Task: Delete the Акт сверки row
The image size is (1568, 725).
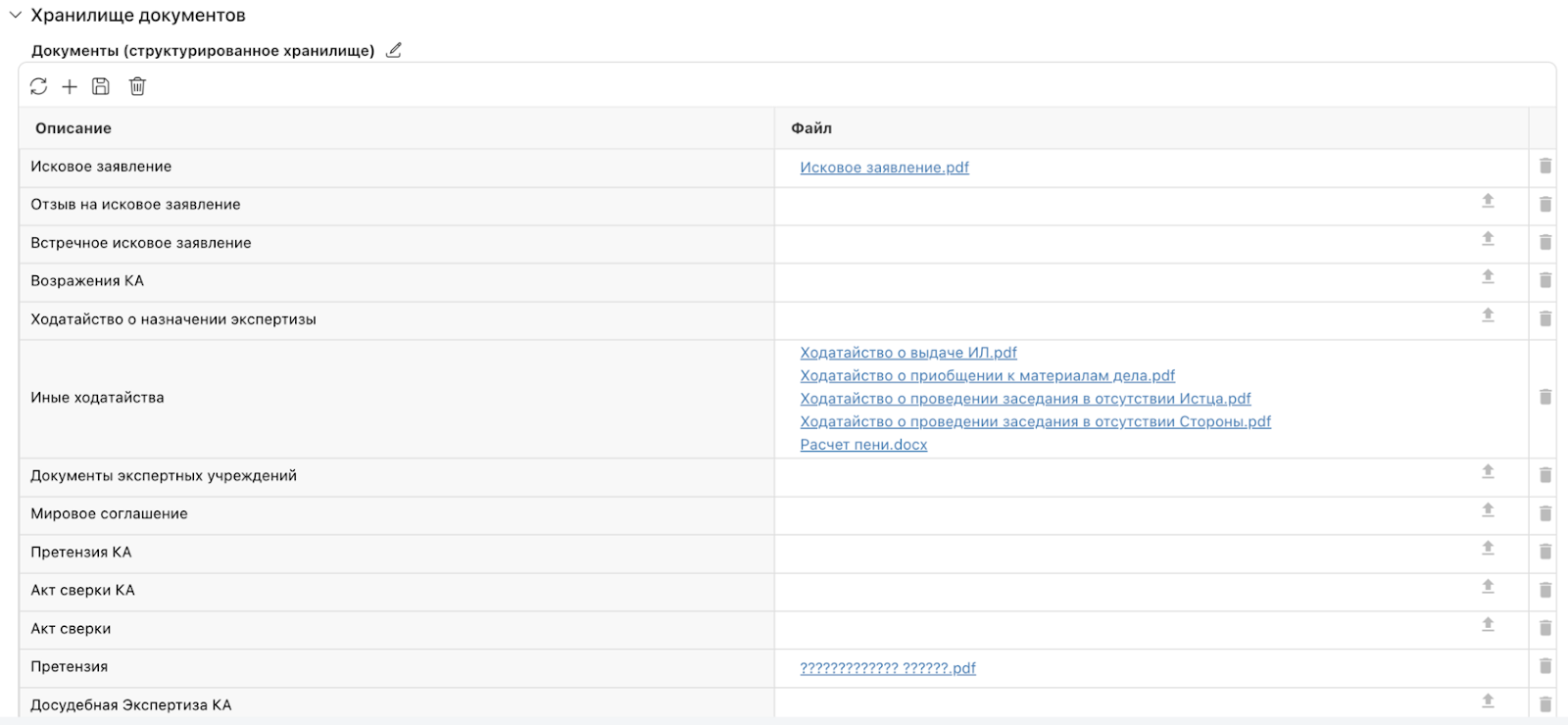Action: point(1545,628)
